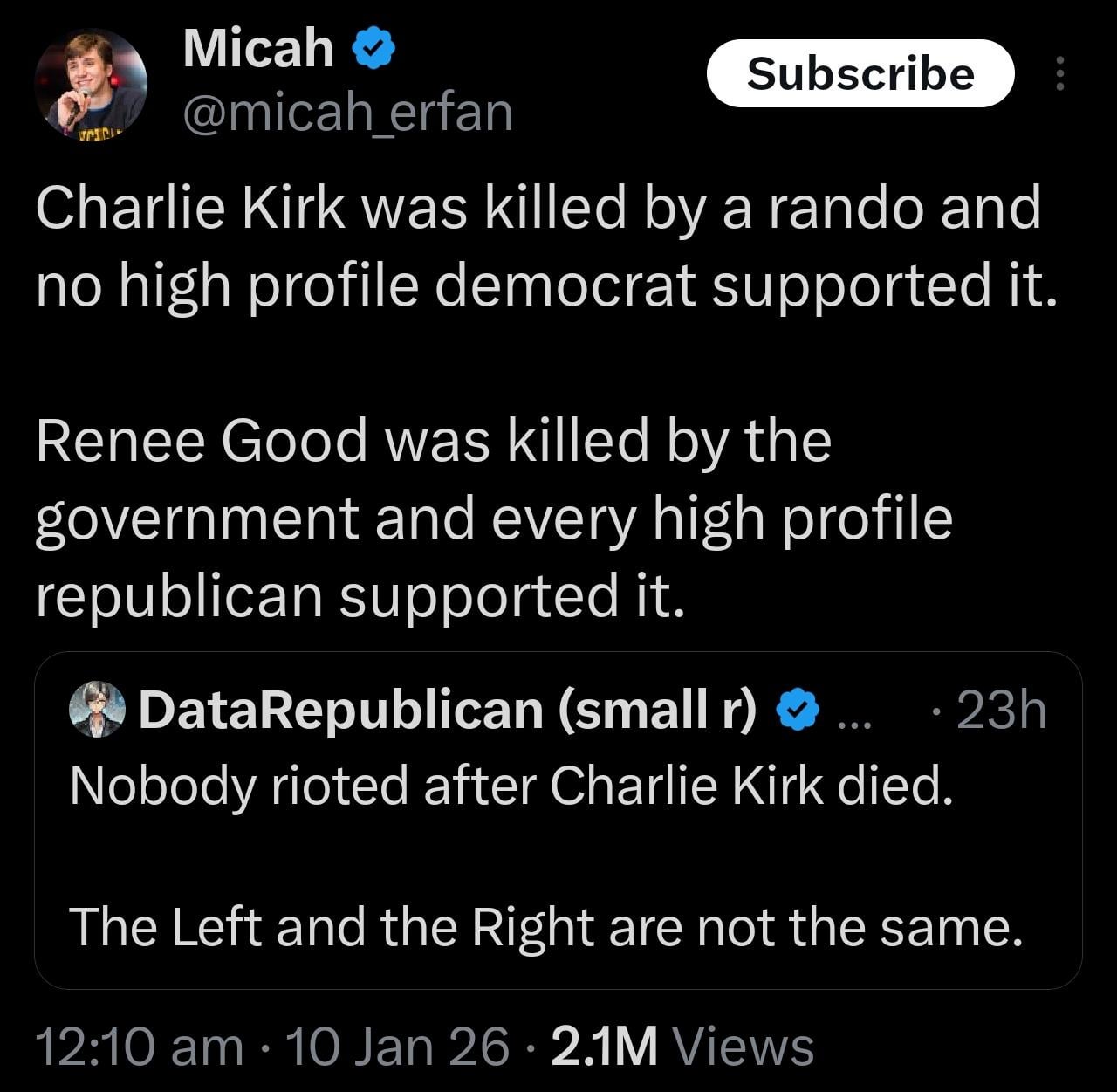
Task: Click Micah's blue verified badge
Action: point(373,49)
